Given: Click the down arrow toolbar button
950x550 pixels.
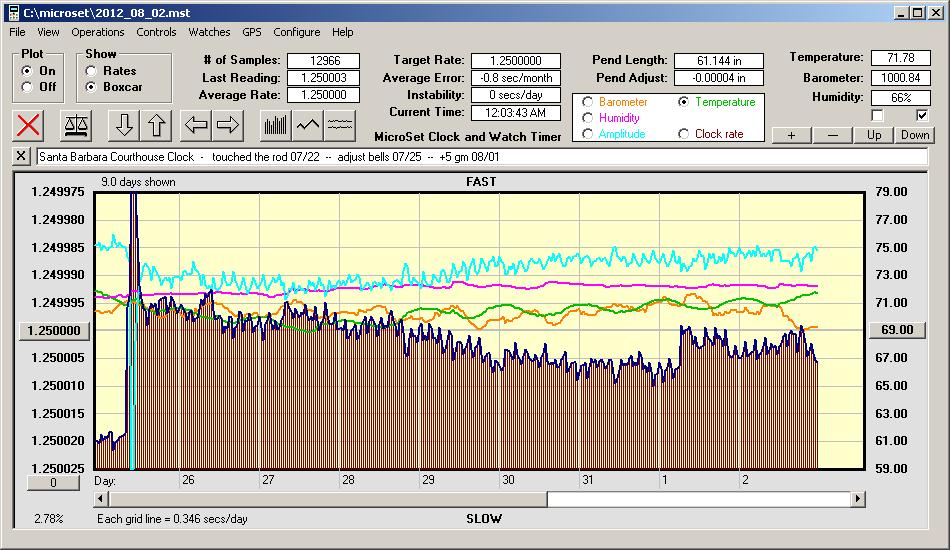Looking at the screenshot, I should point(124,125).
